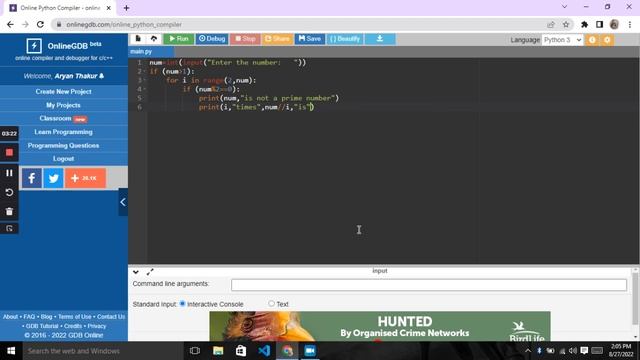Image resolution: width=640 pixels, height=360 pixels.
Task: Click the upload file icon in the toolbar
Action: 153,39
